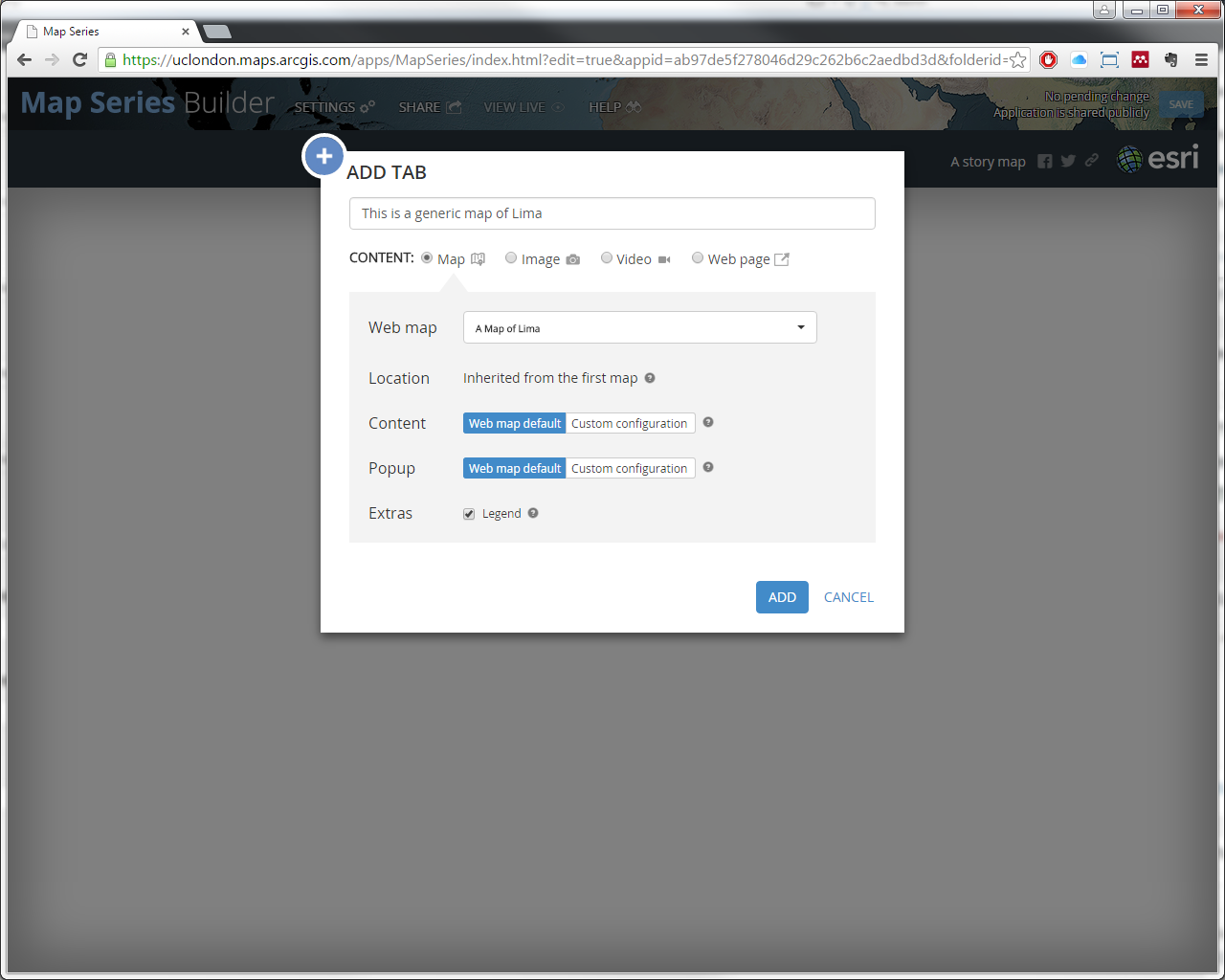Share story on Twitter icon

[x=1068, y=162]
